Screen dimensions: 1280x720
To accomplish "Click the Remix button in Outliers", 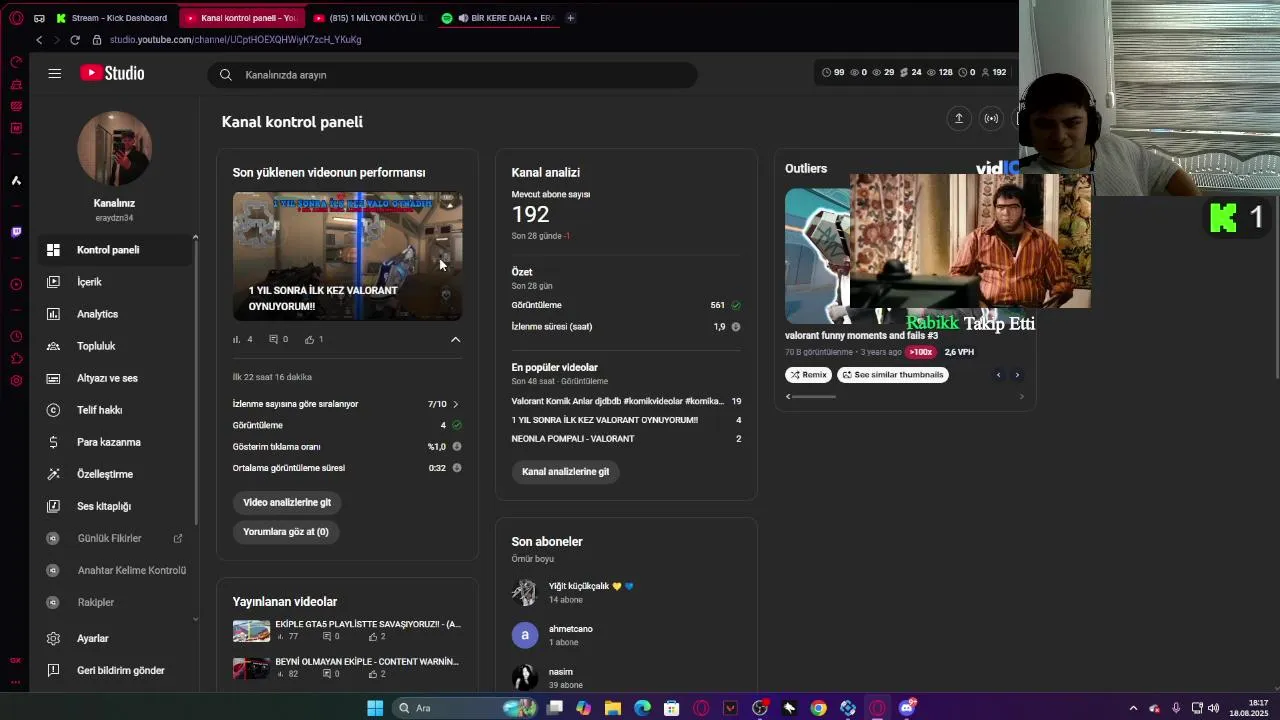I will (808, 375).
